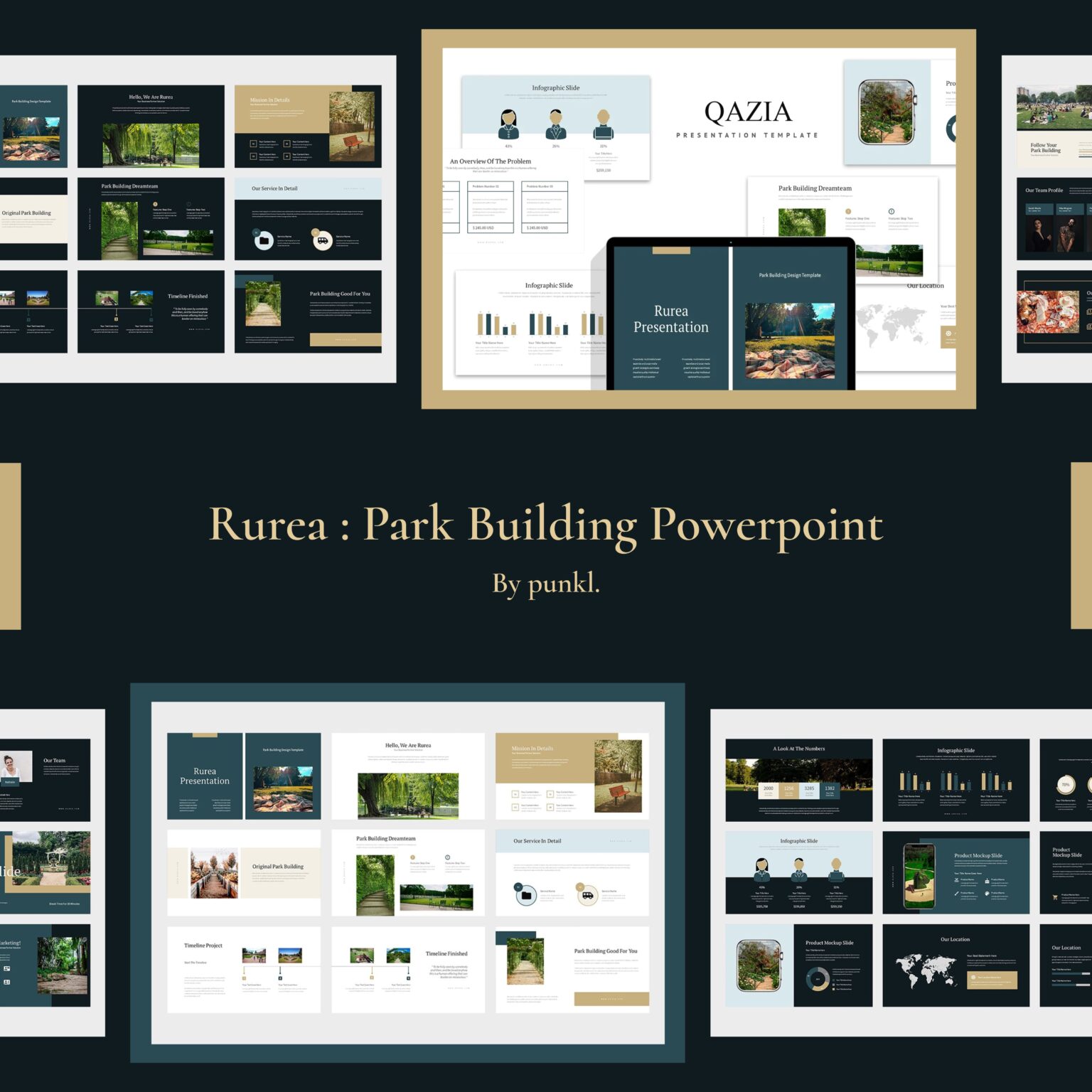The image size is (1092, 1092).
Task: Select the Park Building Dreamteam slide preview
Action: (x=407, y=874)
